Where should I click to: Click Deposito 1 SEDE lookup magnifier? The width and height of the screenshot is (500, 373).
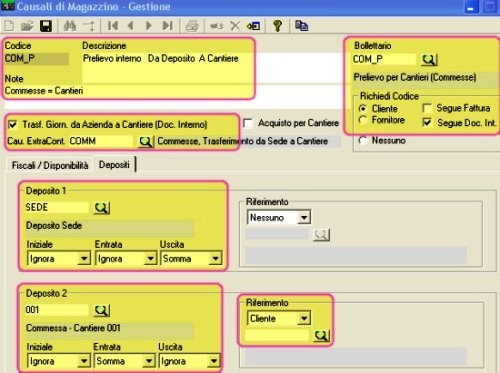[x=102, y=208]
